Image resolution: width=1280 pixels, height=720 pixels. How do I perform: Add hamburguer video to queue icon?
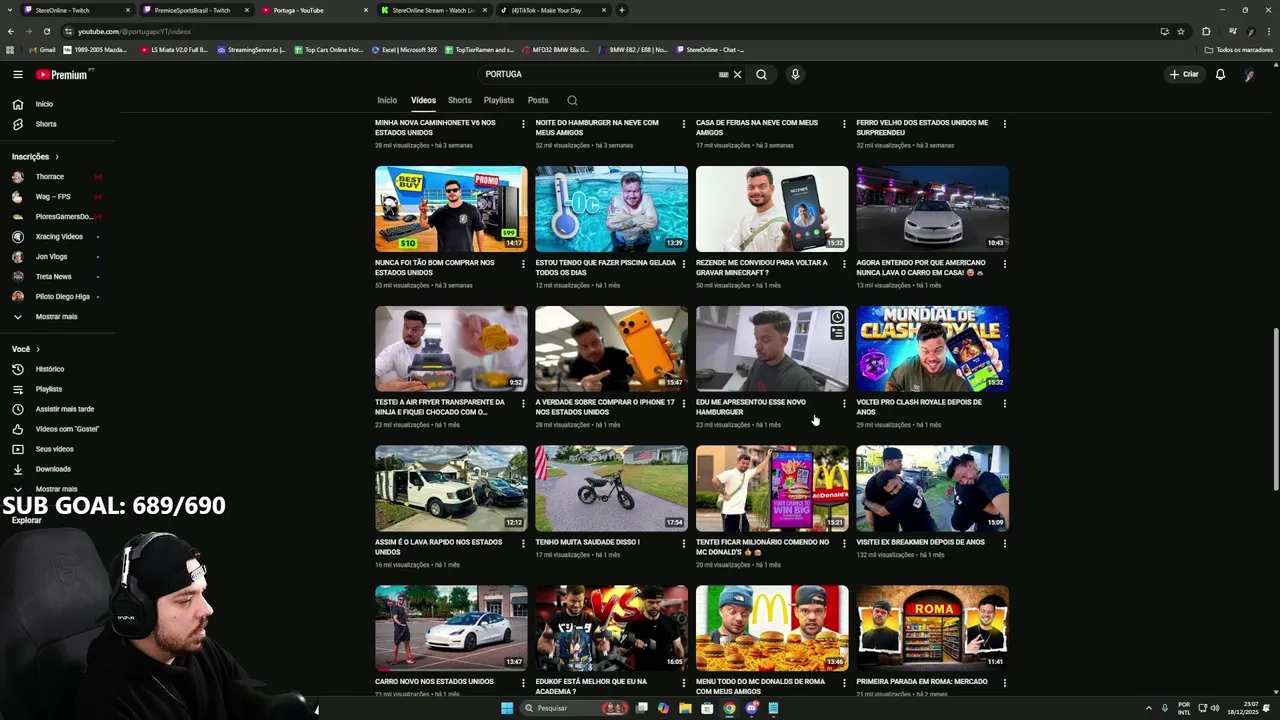click(x=837, y=333)
